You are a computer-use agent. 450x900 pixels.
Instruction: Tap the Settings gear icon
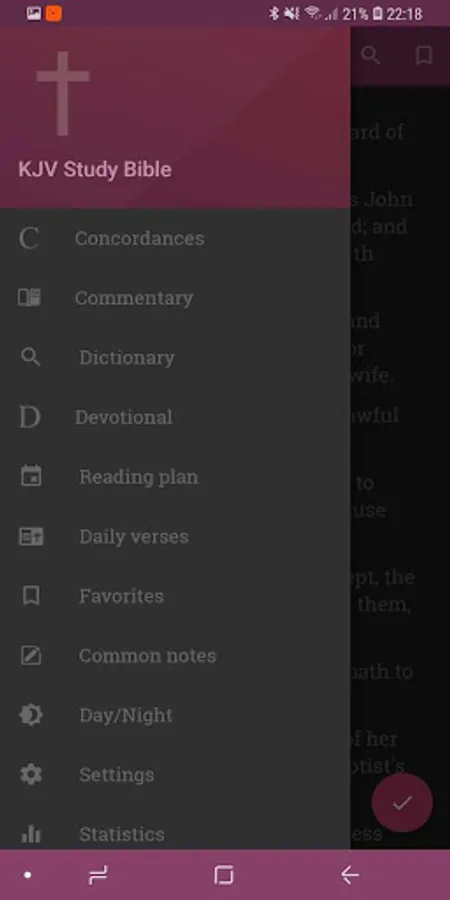click(31, 775)
